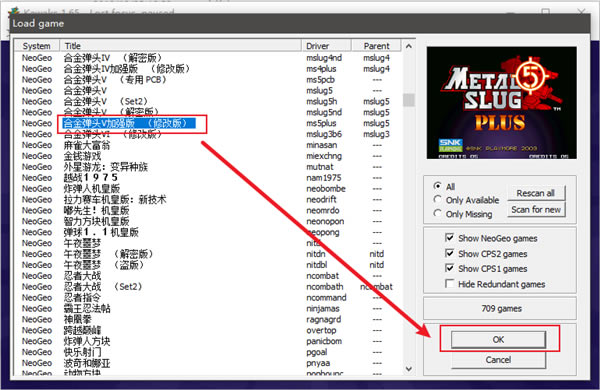Sort list by Title column header
The image size is (600, 390).
coord(180,46)
